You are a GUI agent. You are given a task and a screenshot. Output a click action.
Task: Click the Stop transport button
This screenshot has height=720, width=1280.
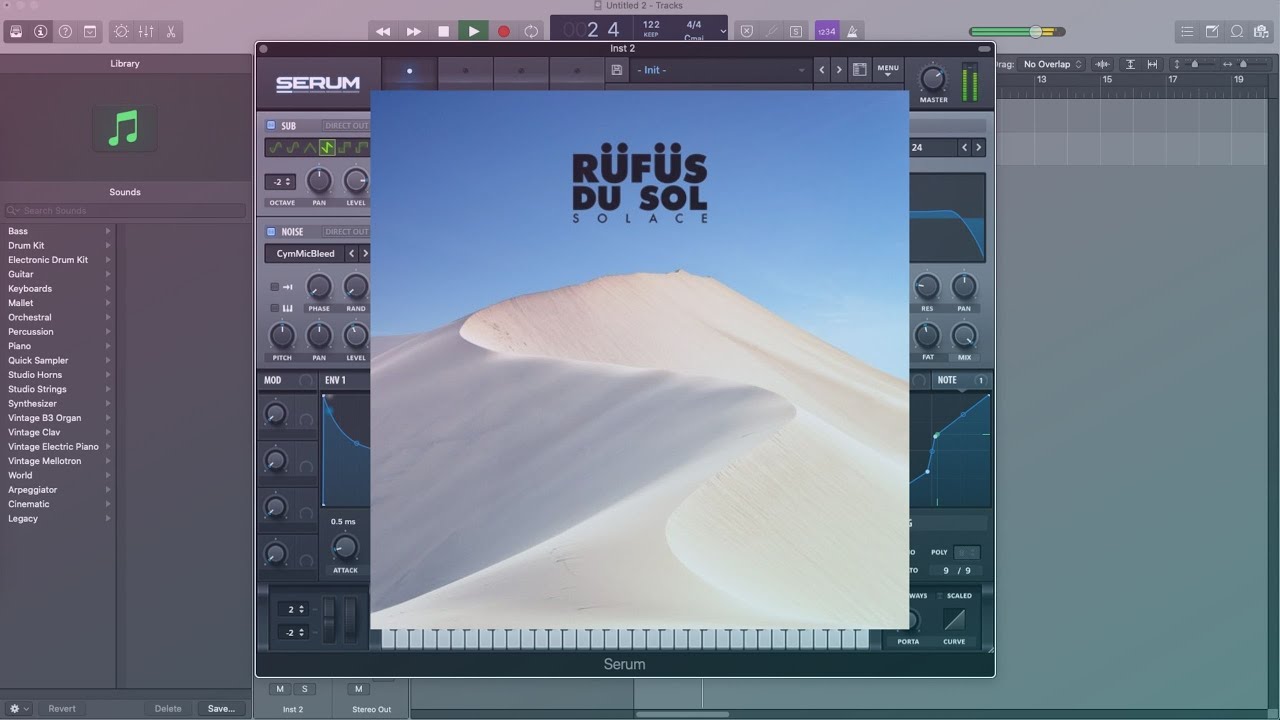[443, 31]
